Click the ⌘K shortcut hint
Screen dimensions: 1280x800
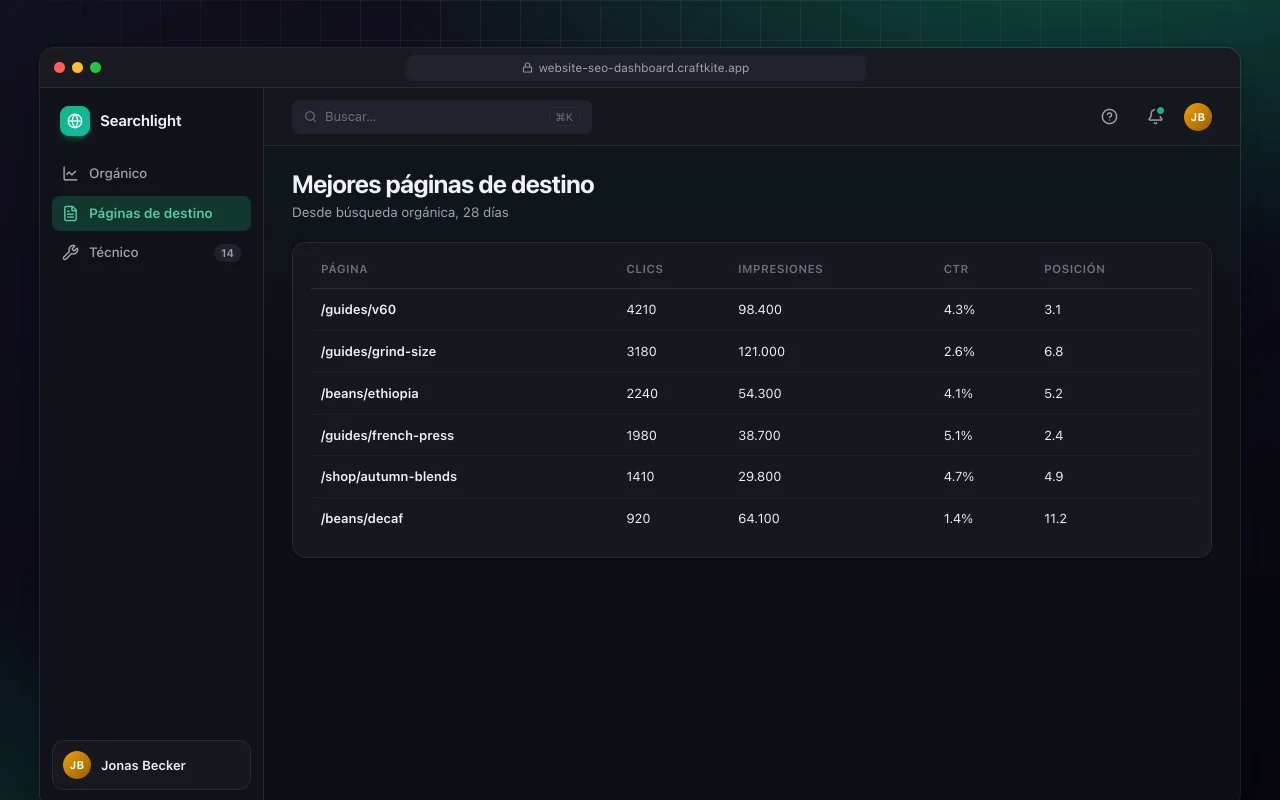pos(564,117)
